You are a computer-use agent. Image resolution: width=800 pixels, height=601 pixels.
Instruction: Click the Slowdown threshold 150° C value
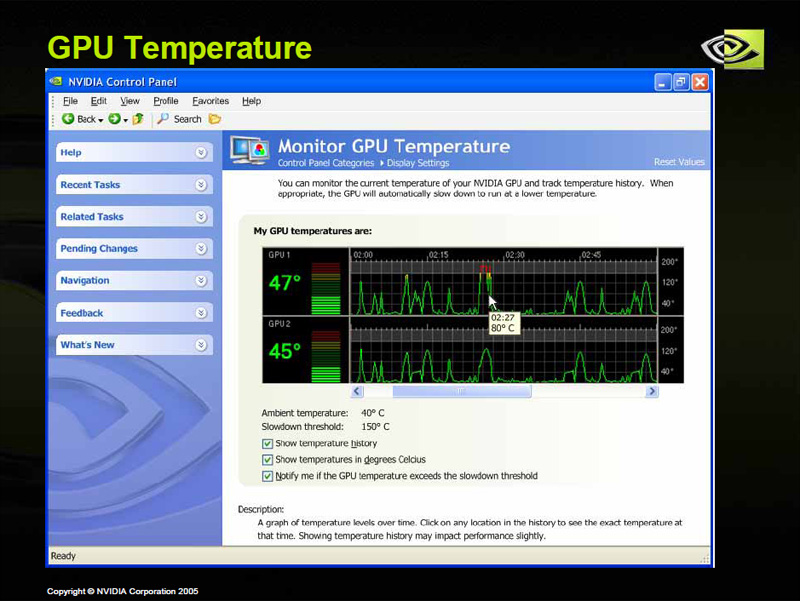click(376, 427)
